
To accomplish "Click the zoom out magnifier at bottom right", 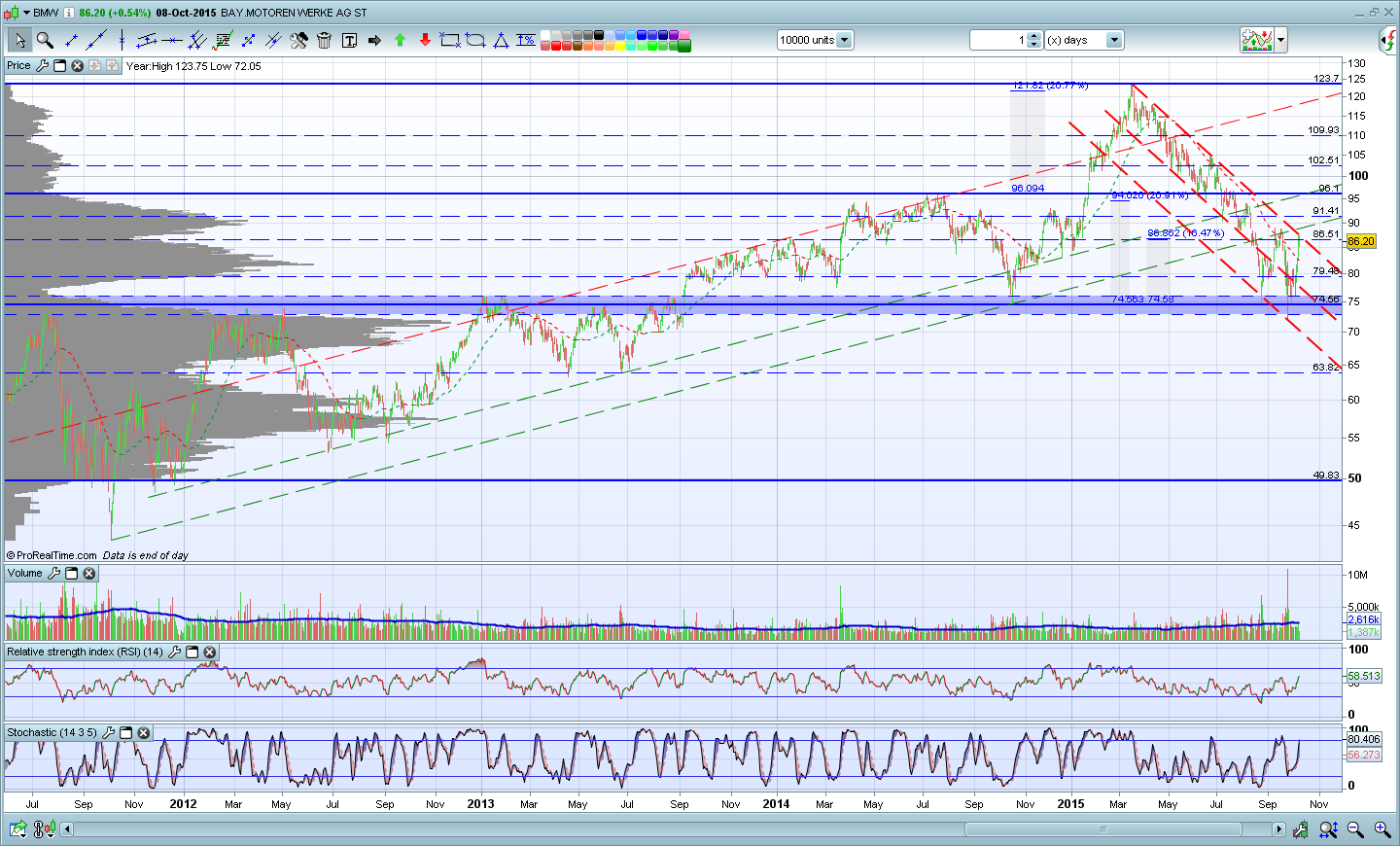I will coord(1355,829).
